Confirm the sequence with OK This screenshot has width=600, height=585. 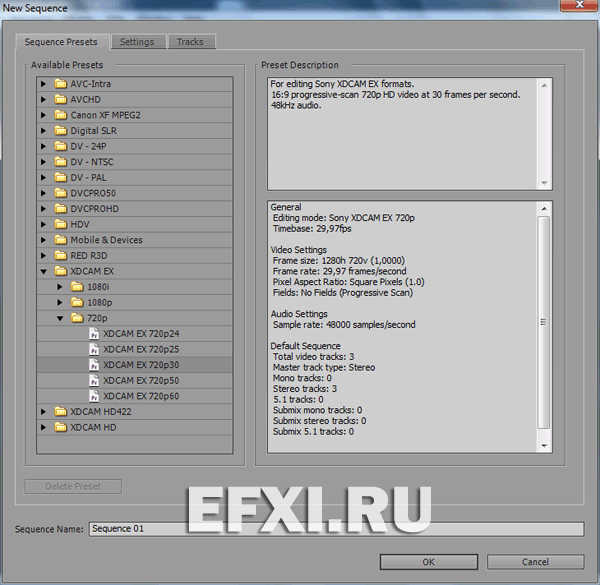click(429, 562)
